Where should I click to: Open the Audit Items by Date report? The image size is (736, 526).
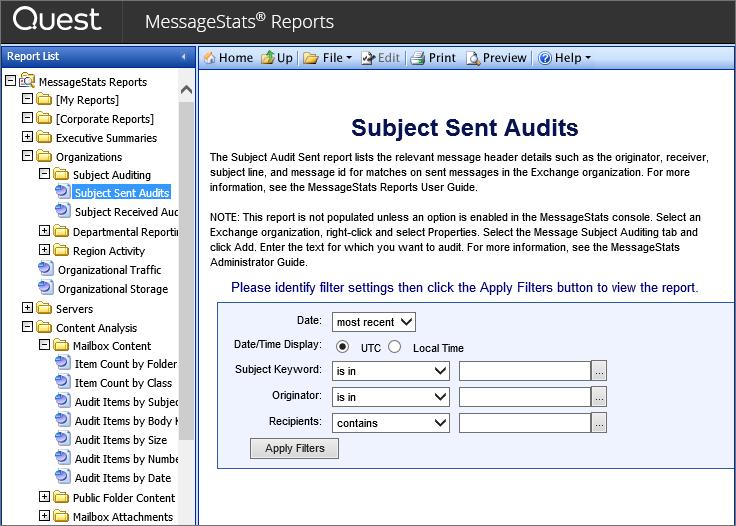coord(123,478)
